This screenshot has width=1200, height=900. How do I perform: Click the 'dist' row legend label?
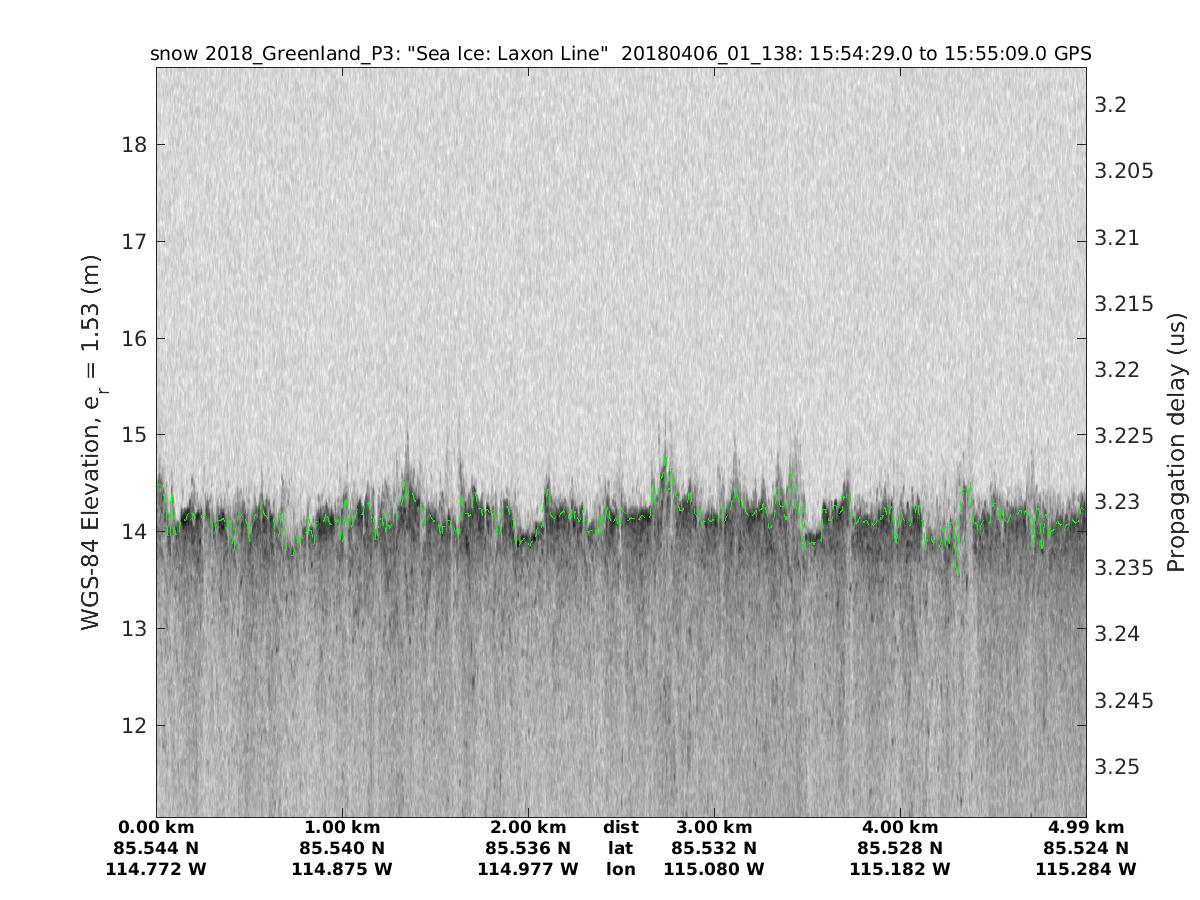point(620,828)
